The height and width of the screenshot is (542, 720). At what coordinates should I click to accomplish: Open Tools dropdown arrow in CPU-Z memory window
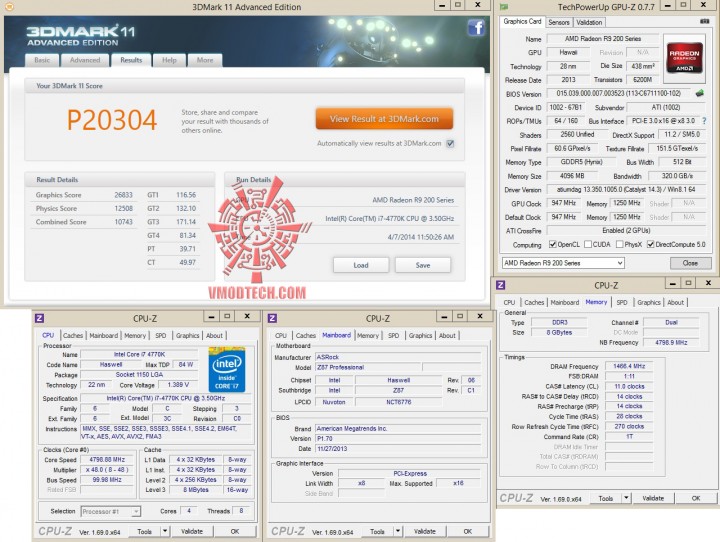coord(626,498)
